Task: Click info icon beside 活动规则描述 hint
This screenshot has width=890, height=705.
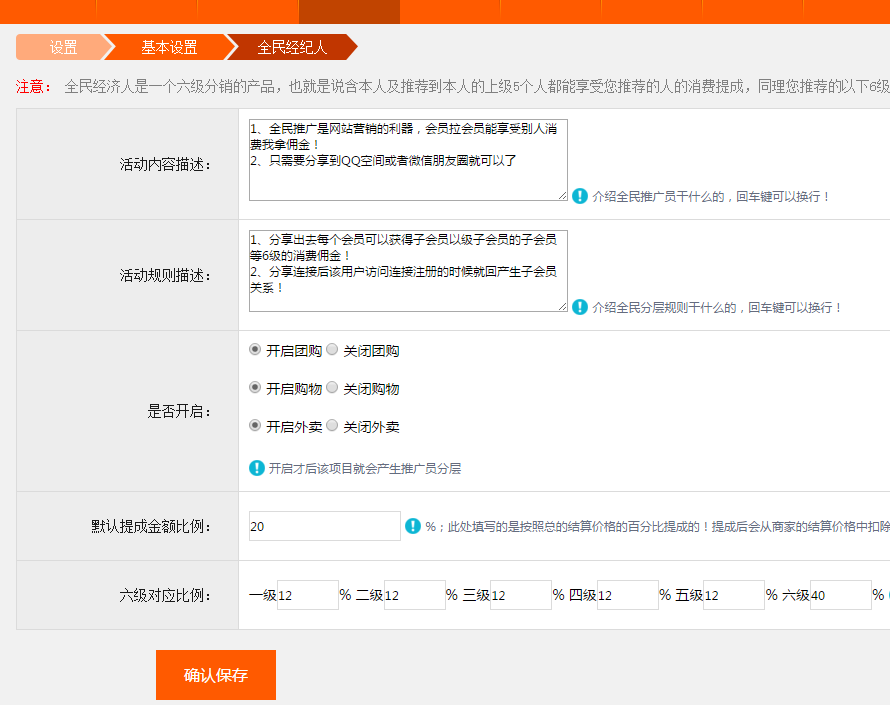Action: click(x=580, y=307)
